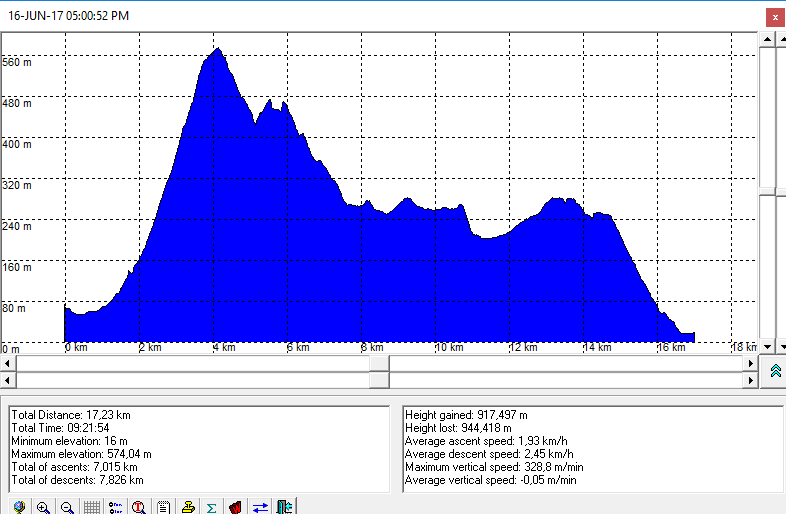Click the exit door icon
The image size is (786, 514).
click(x=284, y=507)
